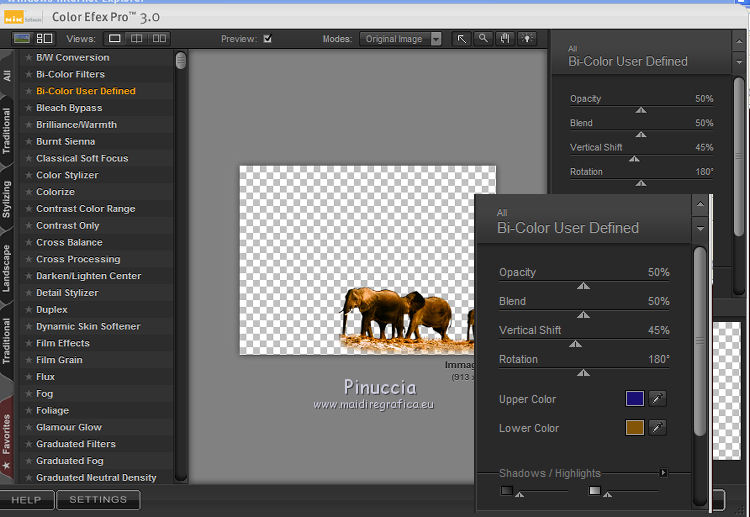Viewport: 750px width, 517px height.
Task: Select the zoom magnifier tool
Action: coord(483,39)
